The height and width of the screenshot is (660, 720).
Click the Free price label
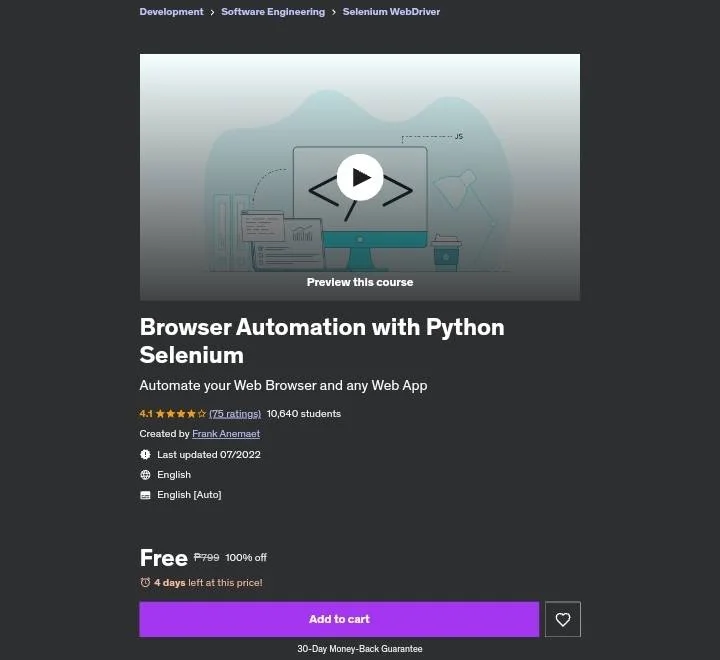tap(163, 558)
